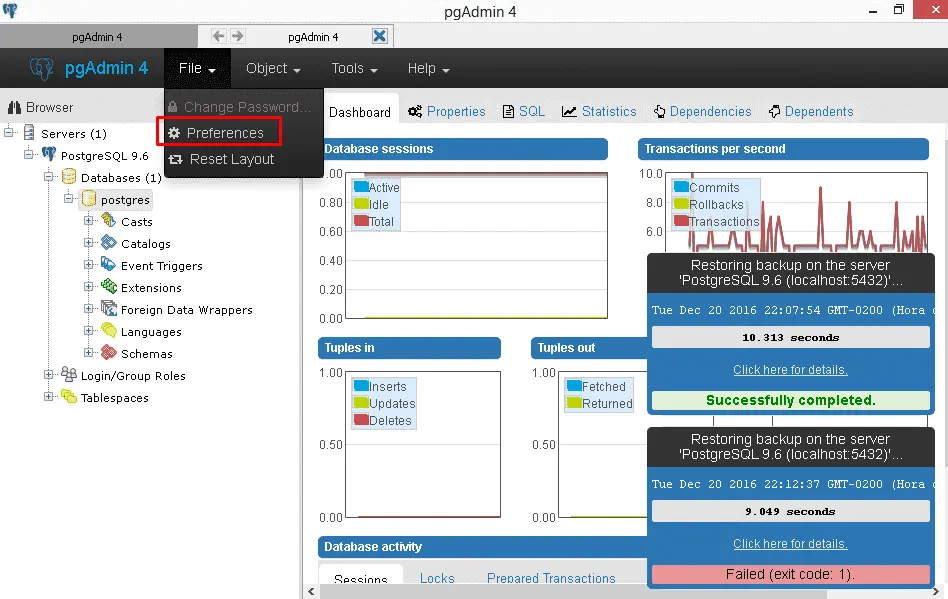Viewport: 948px width, 599px height.
Task: Expand the Login/Group Roles node
Action: tap(48, 375)
